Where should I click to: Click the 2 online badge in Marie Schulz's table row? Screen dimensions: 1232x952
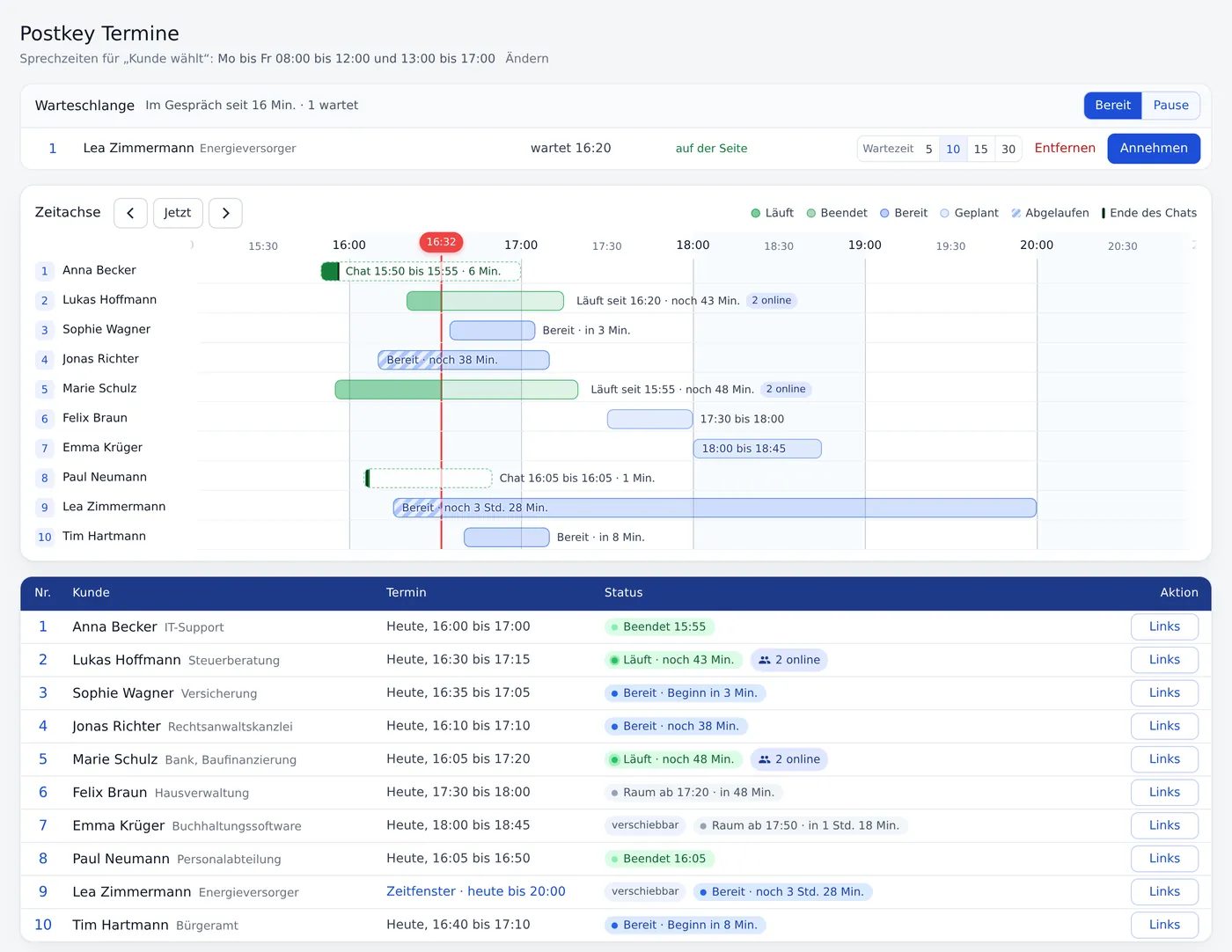(x=788, y=759)
